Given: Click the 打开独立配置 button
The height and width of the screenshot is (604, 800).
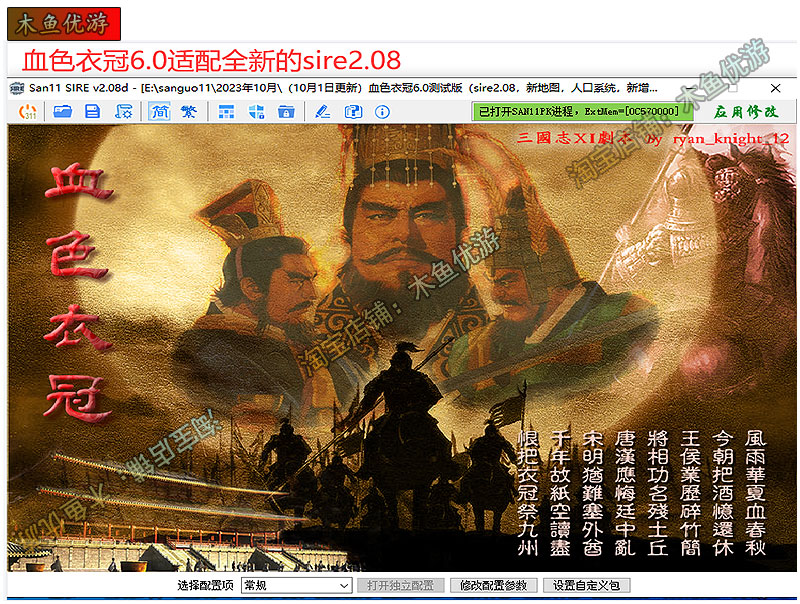Looking at the screenshot, I should [401, 585].
